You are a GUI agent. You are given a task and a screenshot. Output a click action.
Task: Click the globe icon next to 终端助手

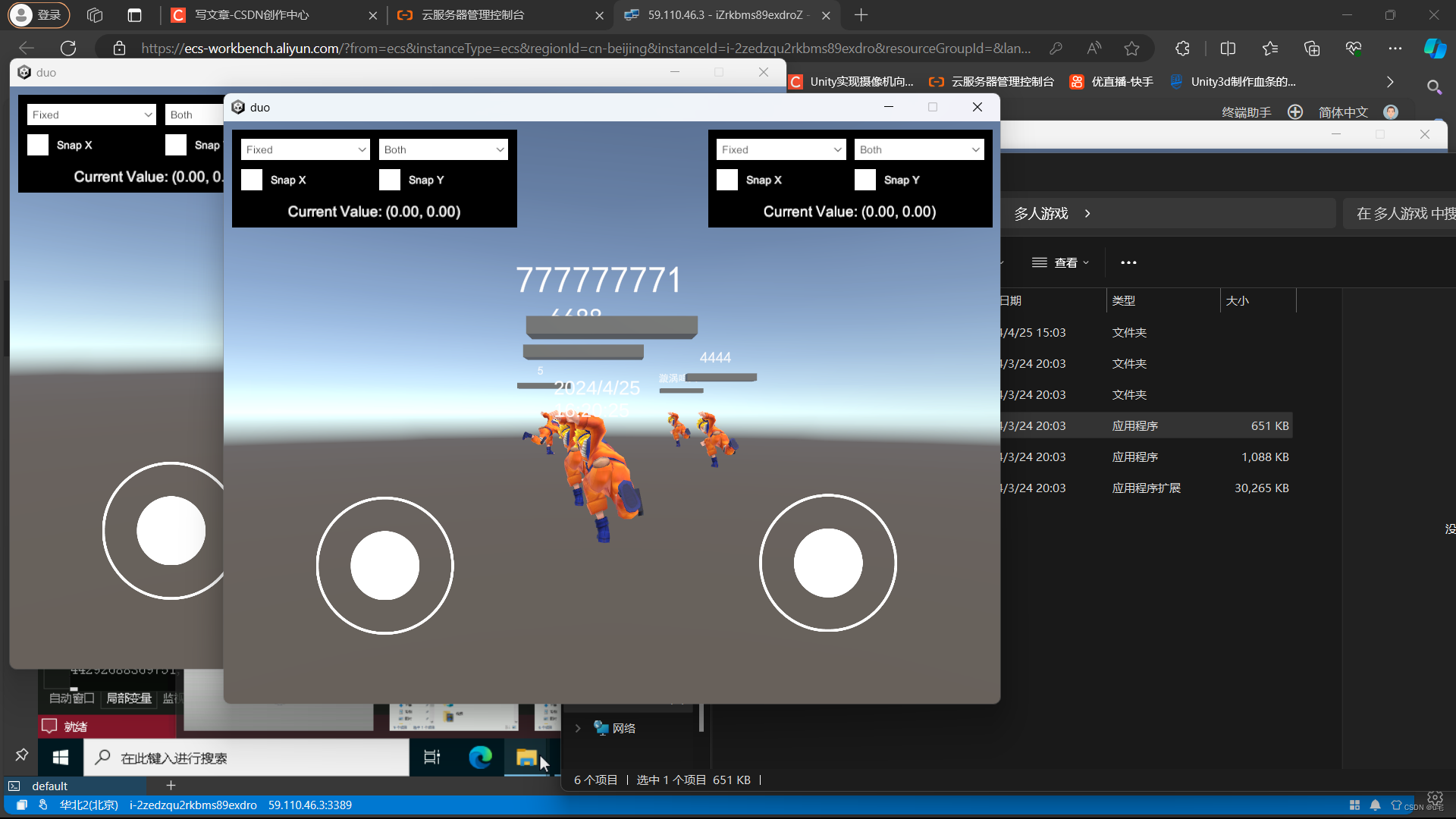pyautogui.click(x=1295, y=111)
